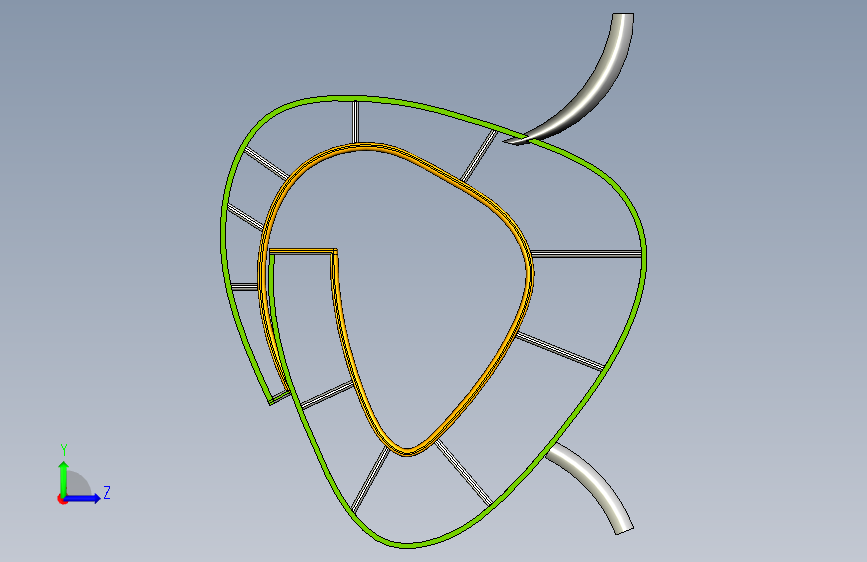Select the vertical spoke at the model's top

pyautogui.click(x=356, y=122)
